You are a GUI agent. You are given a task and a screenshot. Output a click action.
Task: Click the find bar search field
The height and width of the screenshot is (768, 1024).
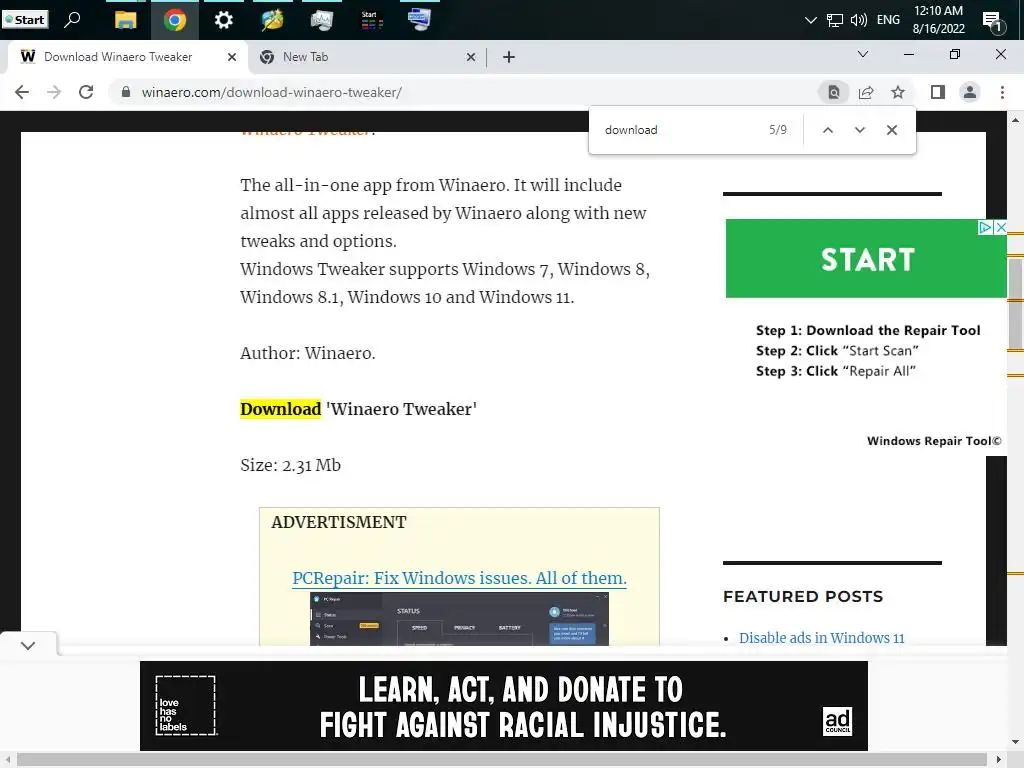click(x=679, y=130)
